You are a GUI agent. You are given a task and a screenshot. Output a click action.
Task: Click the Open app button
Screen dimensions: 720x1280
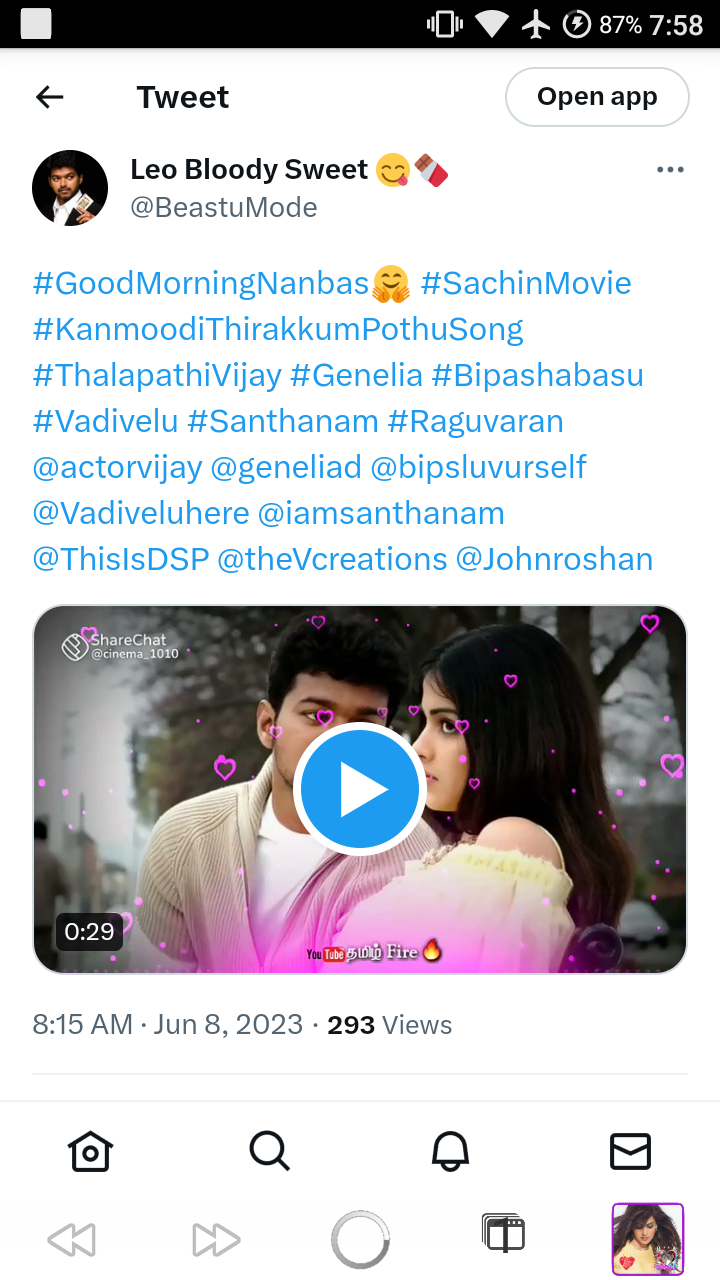[597, 97]
